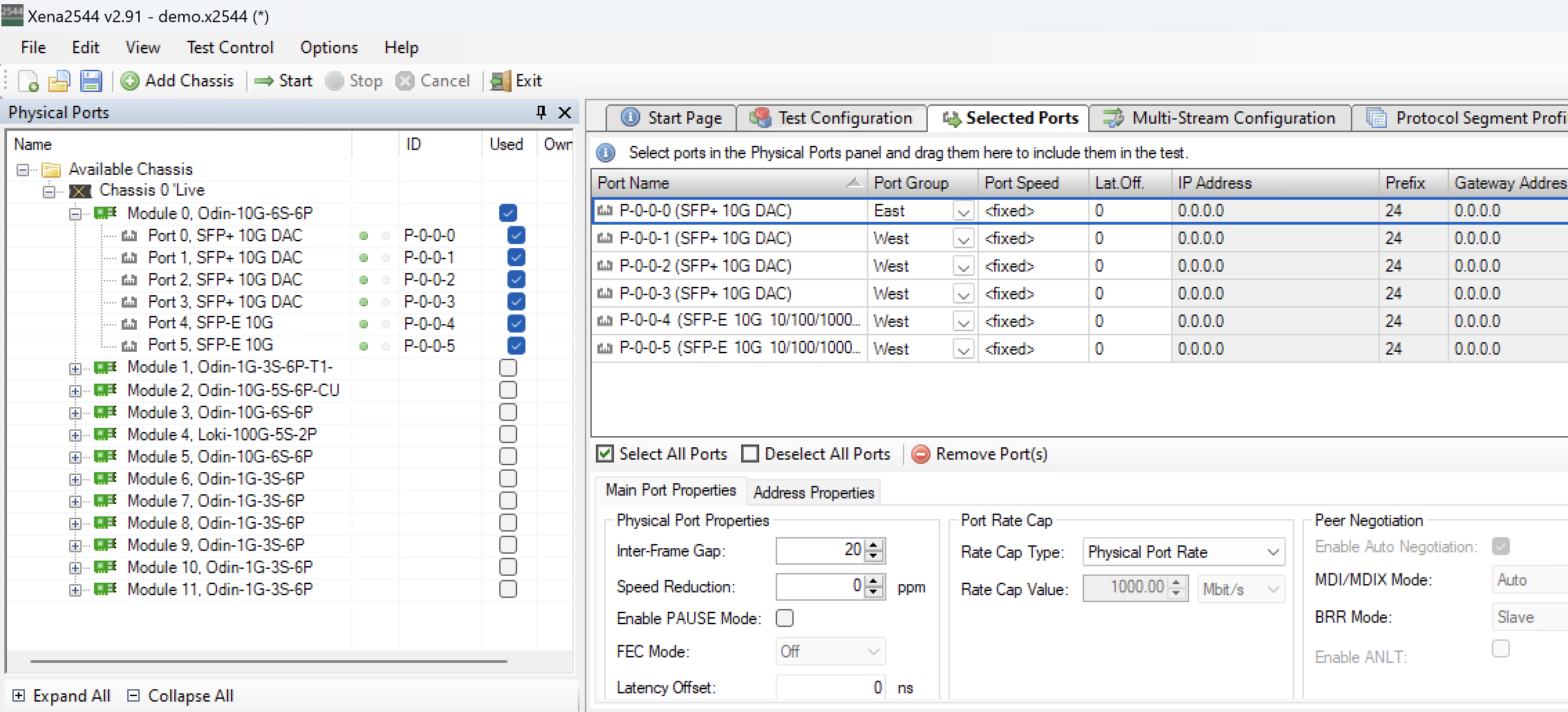Screen dimensions: 1568x712
Task: Click the Chassis 0 icon in the tree
Action: [x=80, y=191]
